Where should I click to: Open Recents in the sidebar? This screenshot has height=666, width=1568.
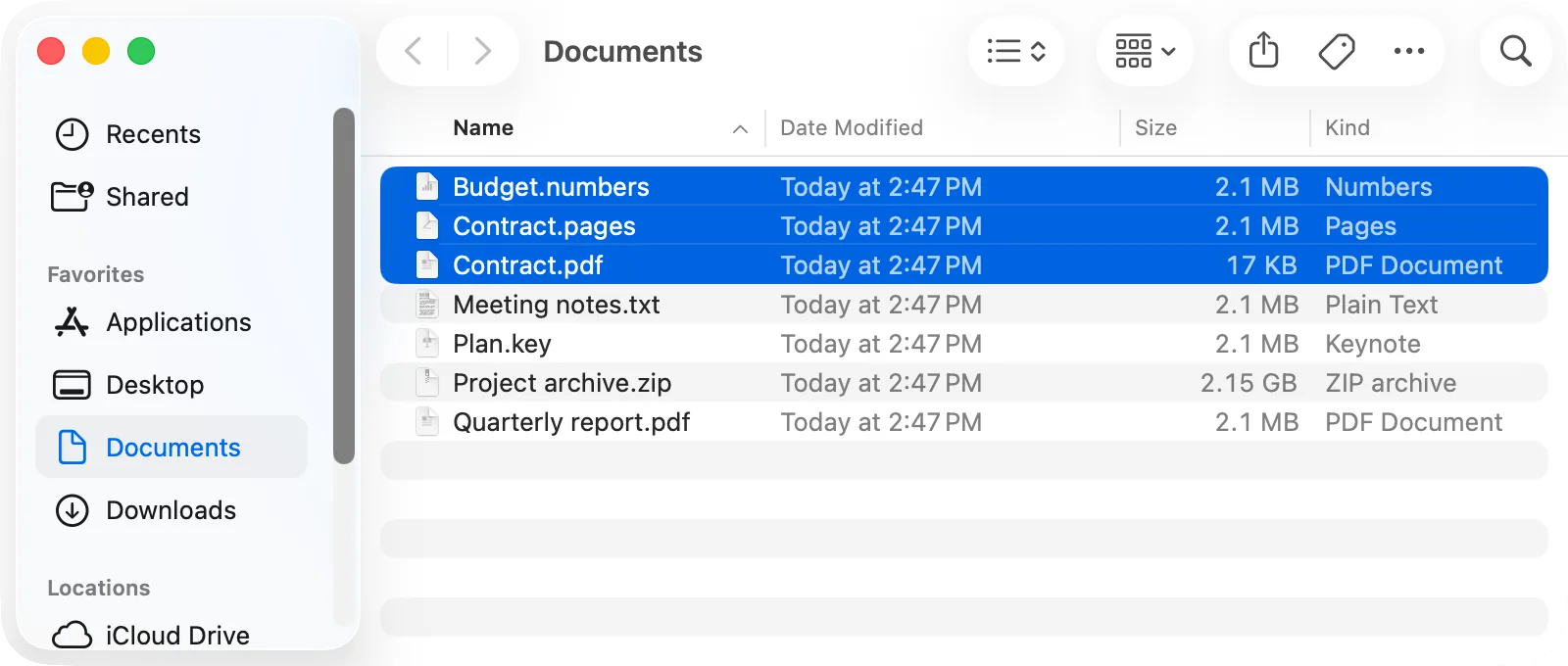171,134
